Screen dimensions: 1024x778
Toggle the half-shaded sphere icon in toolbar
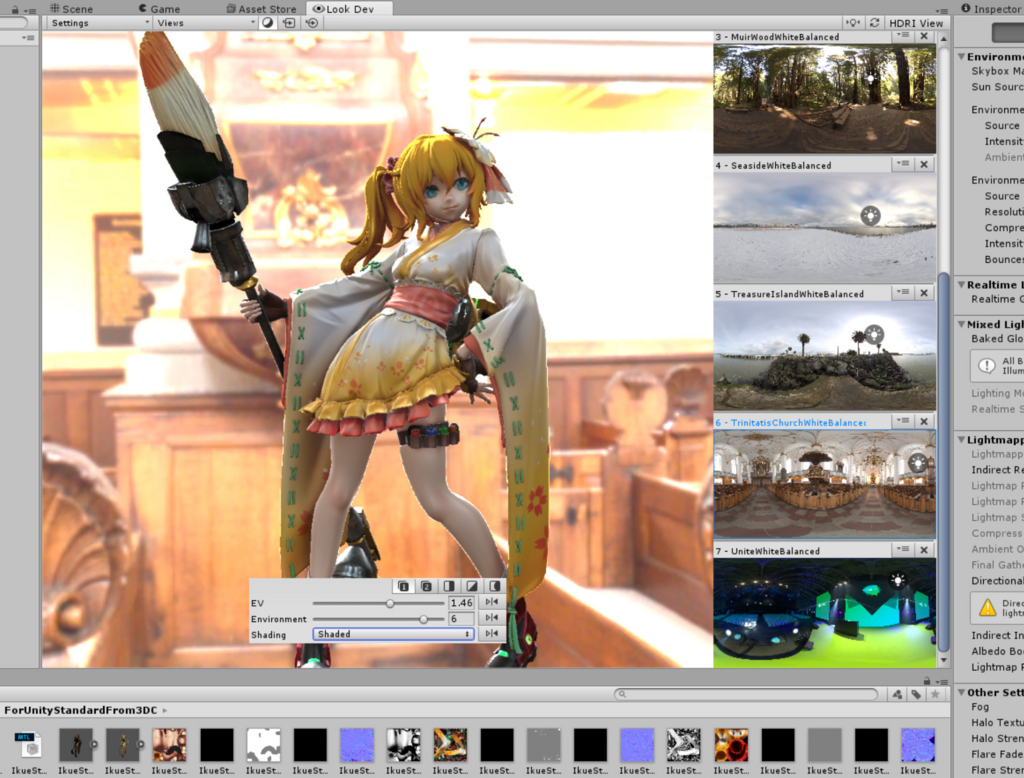pos(267,23)
